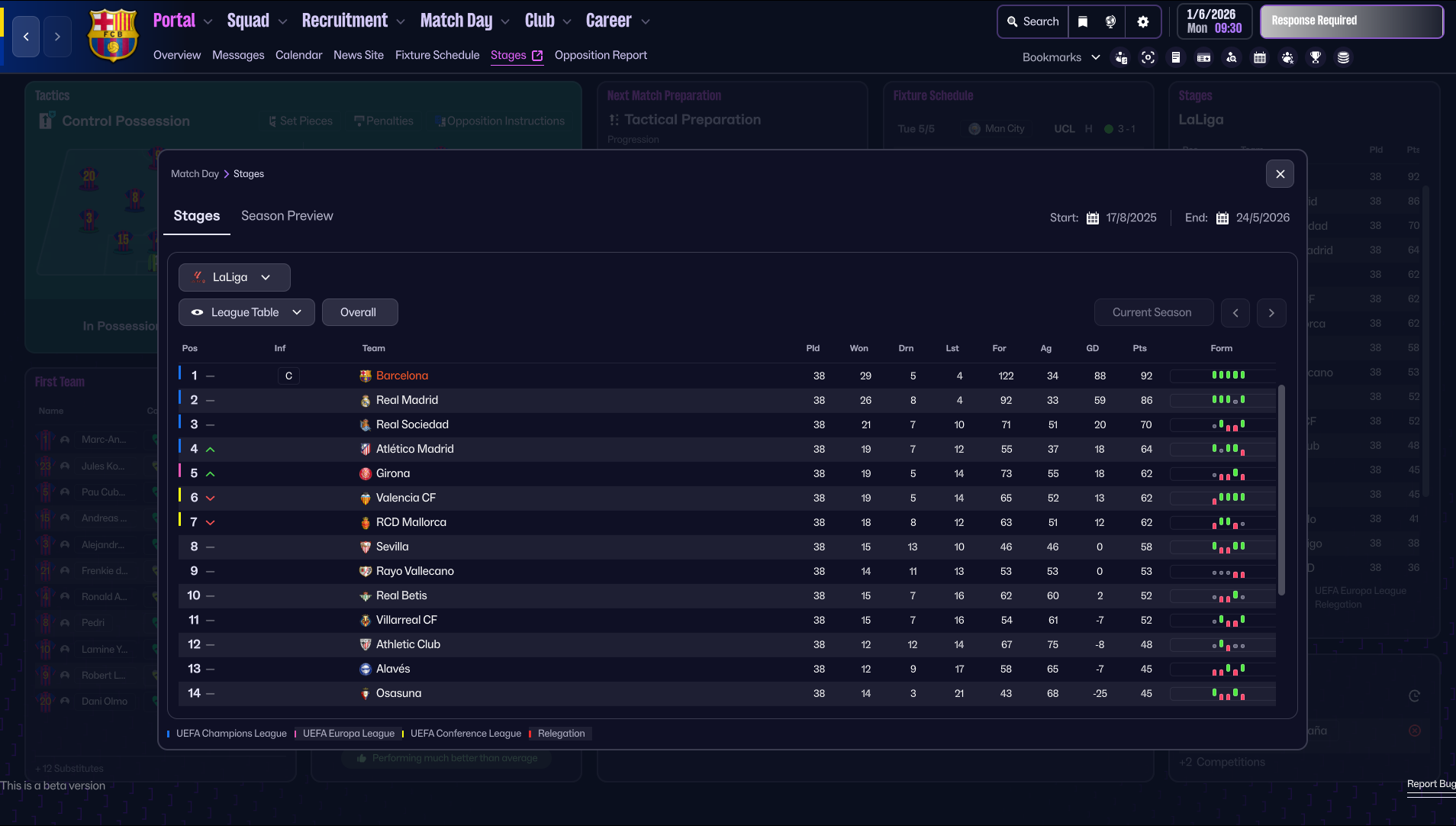1456x826 pixels.
Task: Click the league table vertical scrollbar
Action: point(1281,489)
